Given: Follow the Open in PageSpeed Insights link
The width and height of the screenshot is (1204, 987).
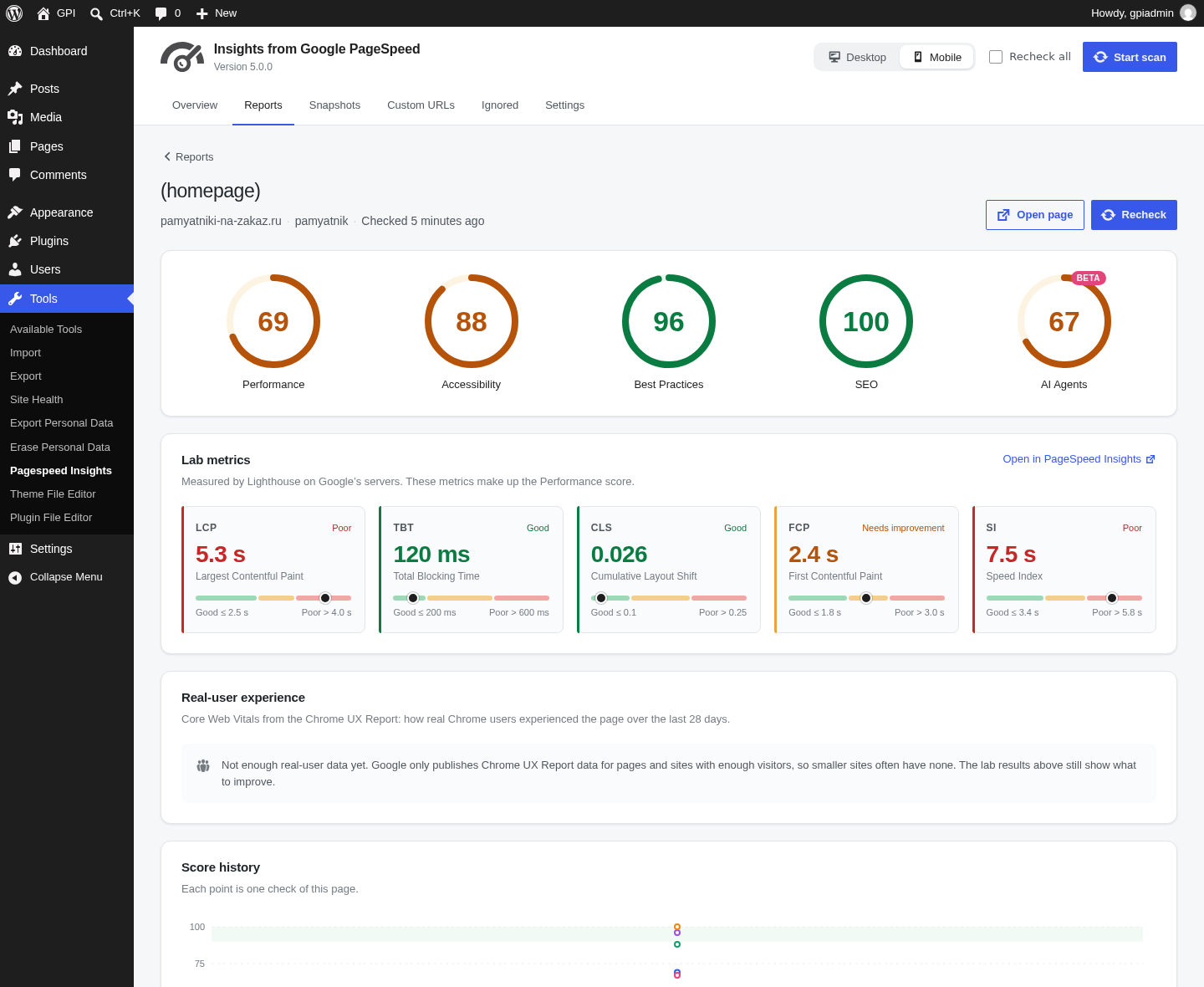Looking at the screenshot, I should [x=1079, y=459].
